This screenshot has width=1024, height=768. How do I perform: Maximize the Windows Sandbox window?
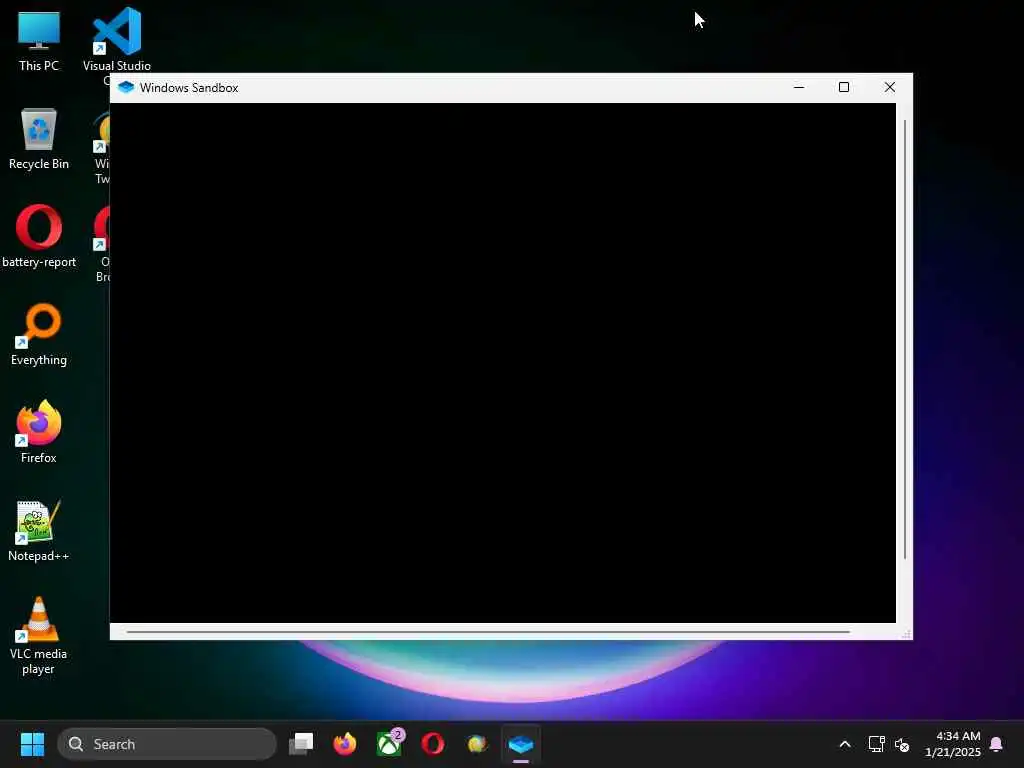coord(844,88)
